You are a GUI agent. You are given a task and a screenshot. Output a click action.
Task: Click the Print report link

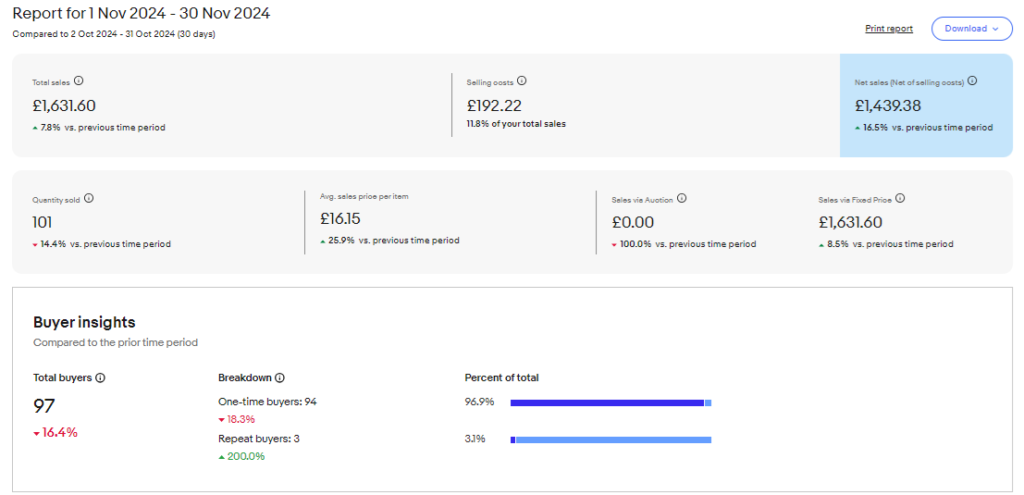889,29
